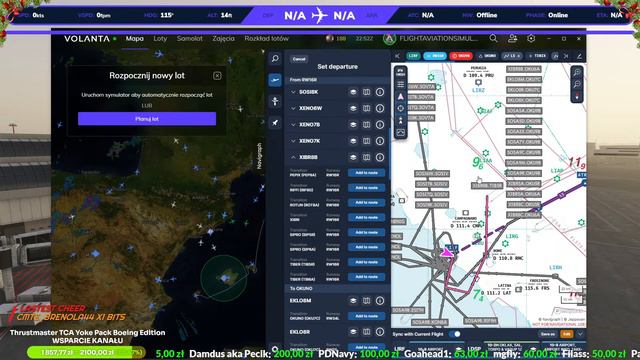Zoom in on the Navigraph chart

577,73
